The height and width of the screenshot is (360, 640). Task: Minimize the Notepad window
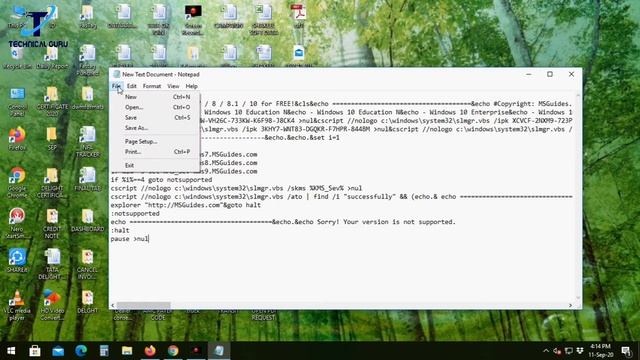click(529, 74)
